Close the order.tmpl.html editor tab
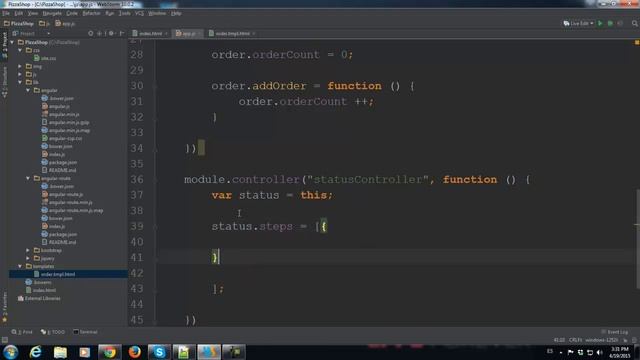Screen dimensions: 640x360 click(x=254, y=33)
